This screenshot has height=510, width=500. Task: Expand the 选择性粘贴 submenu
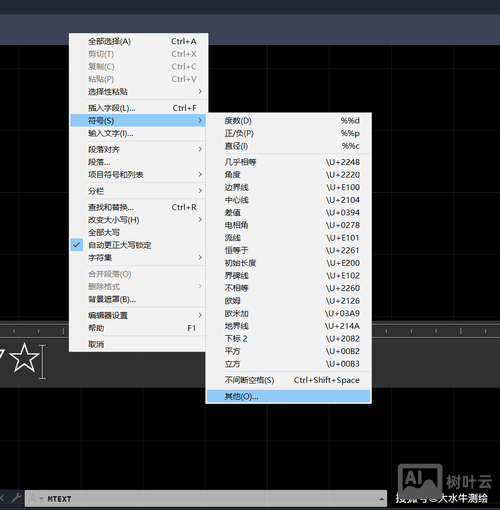138,92
